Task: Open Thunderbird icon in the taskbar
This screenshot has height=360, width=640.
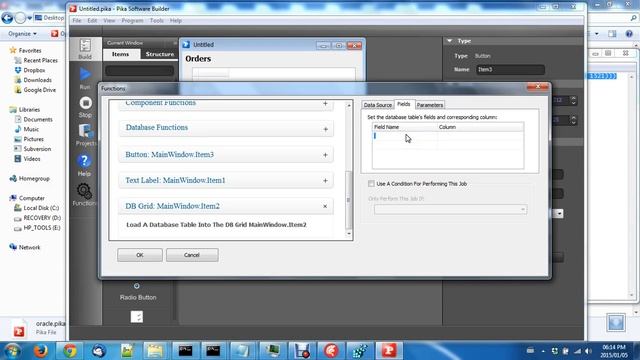Action: click(98, 351)
